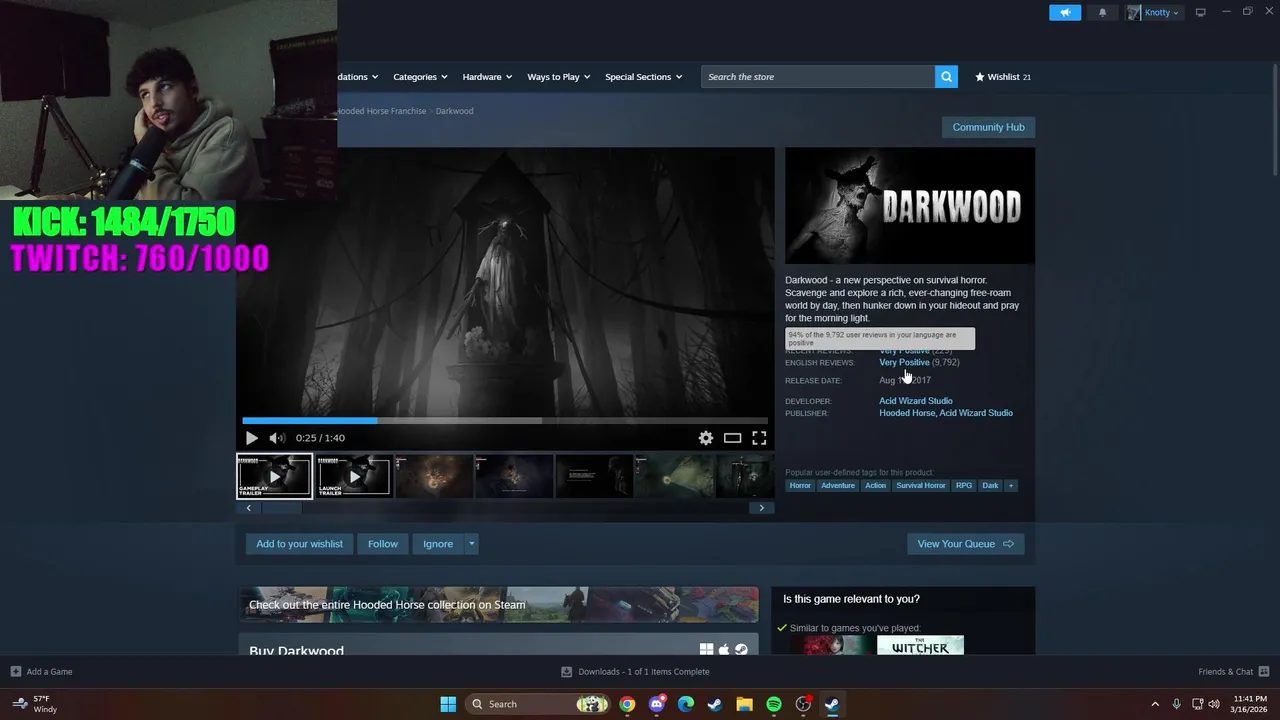Viewport: 1280px width, 720px height.
Task: Click the RPG tag
Action: coord(964,486)
